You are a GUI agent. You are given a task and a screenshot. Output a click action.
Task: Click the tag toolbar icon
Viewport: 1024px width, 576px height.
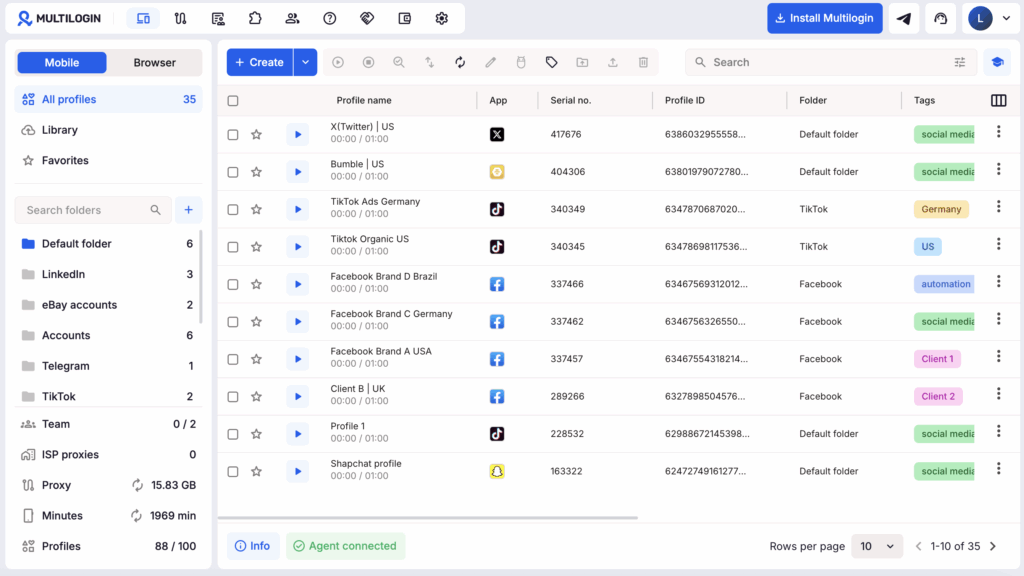click(x=552, y=62)
